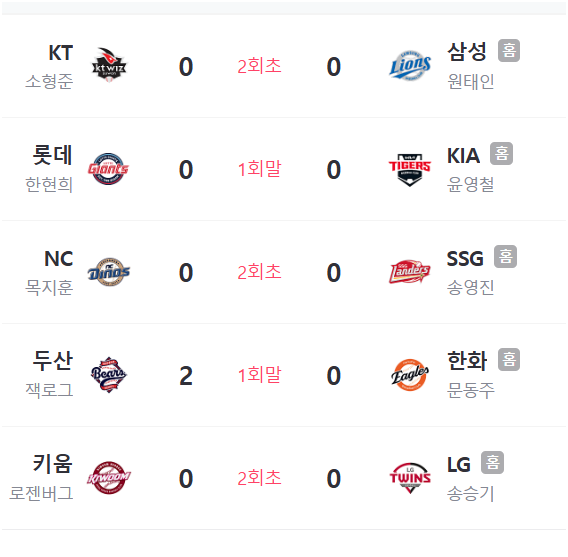Click the 홈 badge next to 삼성
568x557 pixels.
pos(509,50)
